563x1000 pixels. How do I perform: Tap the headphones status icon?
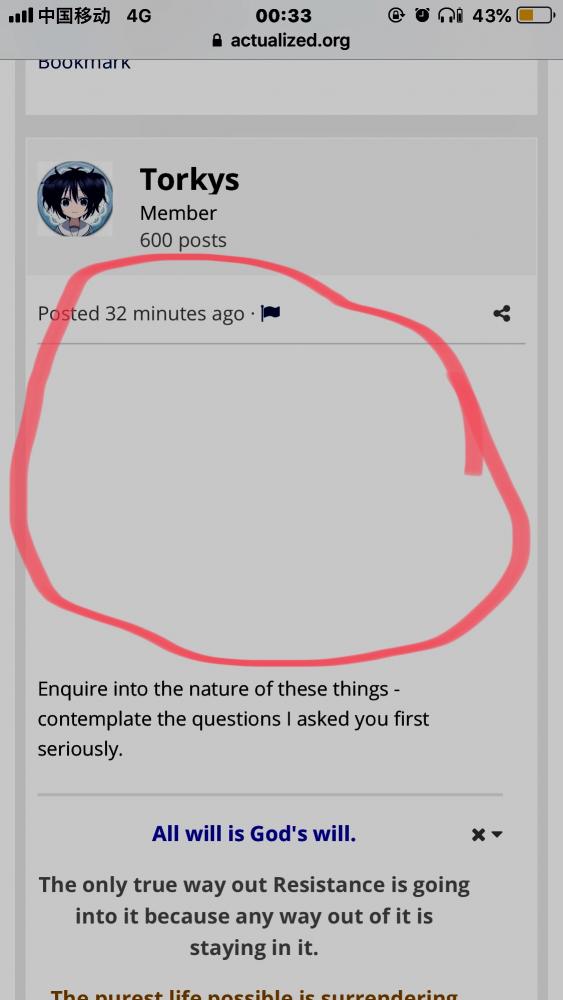coord(450,15)
